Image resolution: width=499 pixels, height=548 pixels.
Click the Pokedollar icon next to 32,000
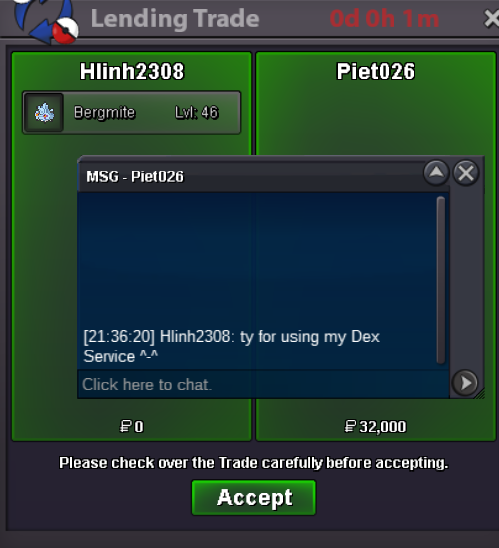pos(350,426)
